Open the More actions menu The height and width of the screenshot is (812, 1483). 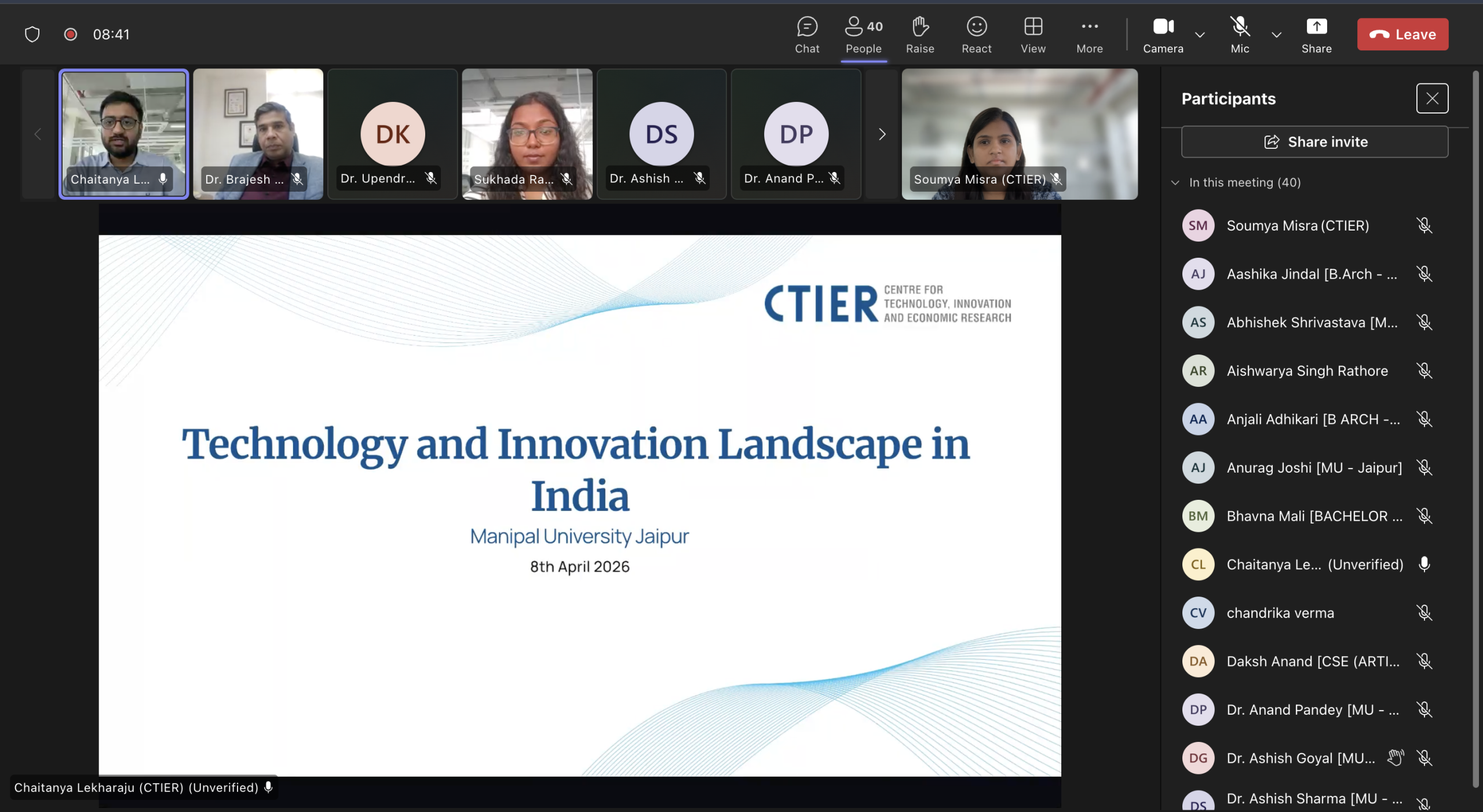(1089, 35)
